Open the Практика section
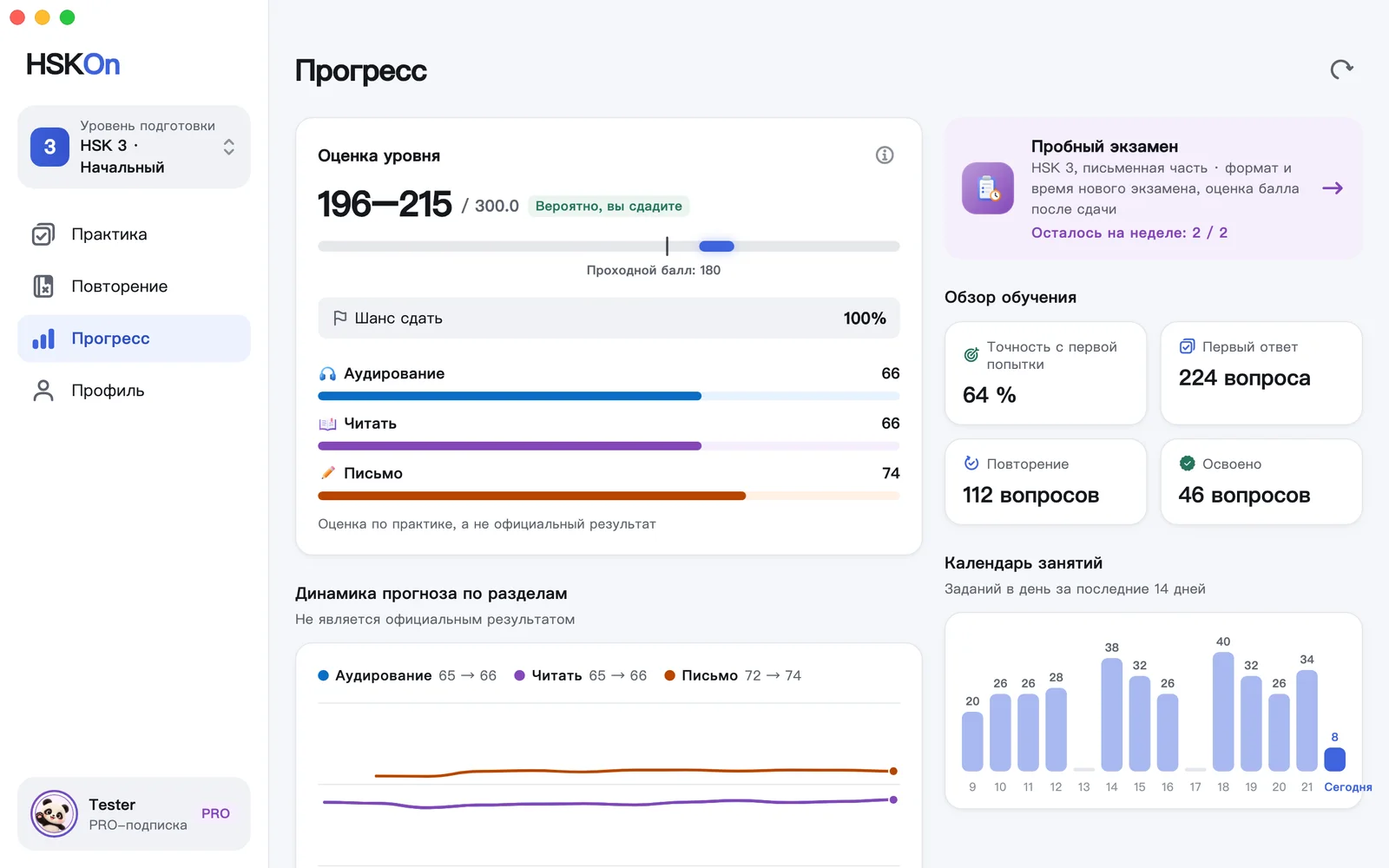 [134, 234]
